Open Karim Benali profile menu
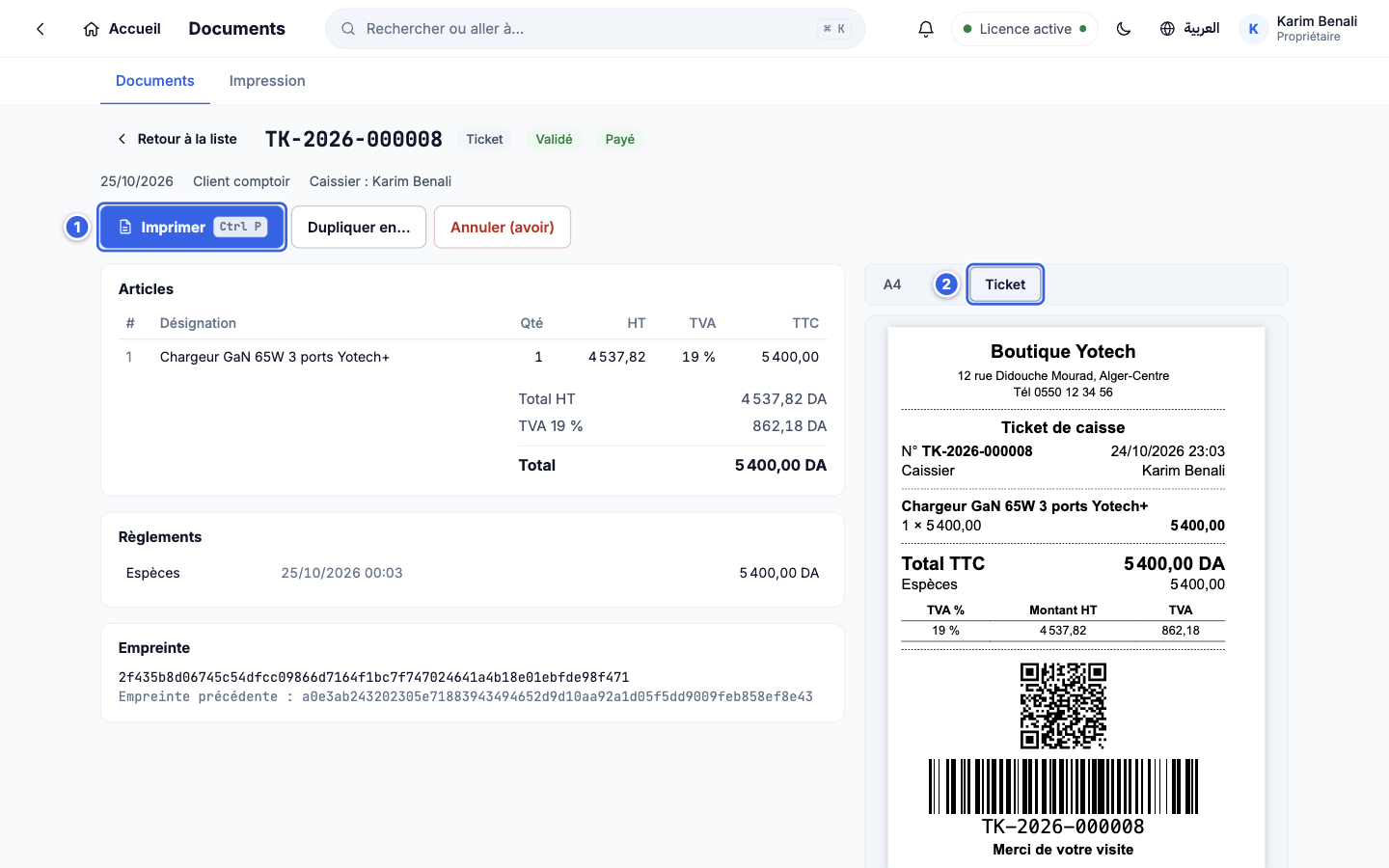 coord(1299,29)
